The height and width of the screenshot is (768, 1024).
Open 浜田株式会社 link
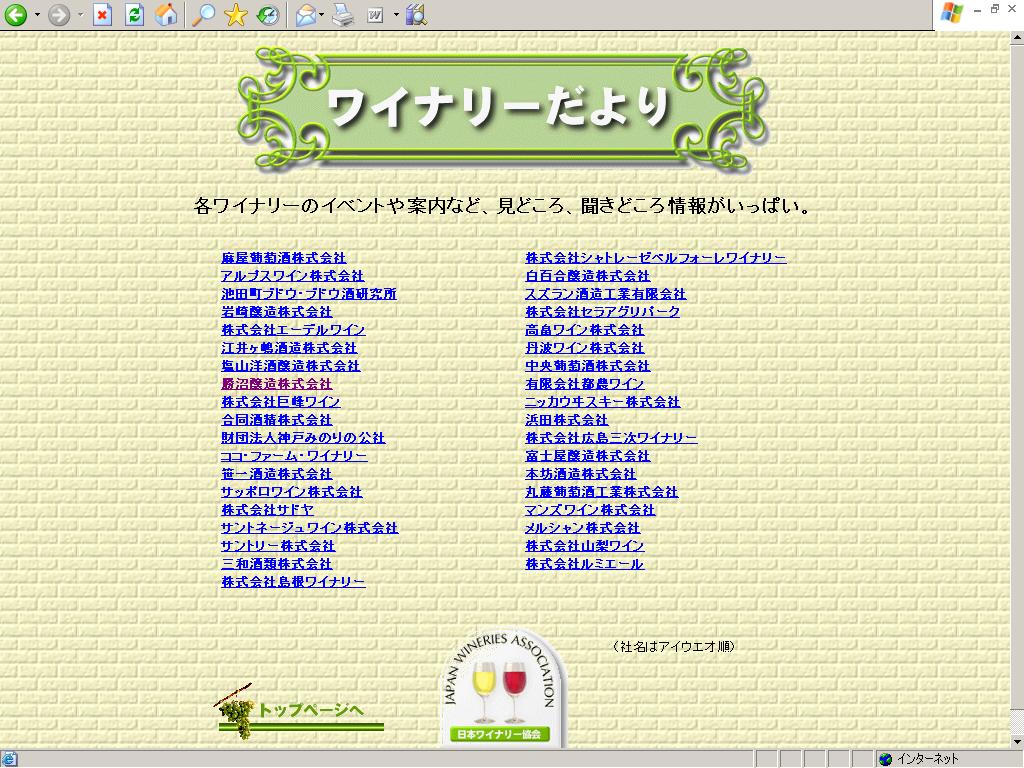567,419
